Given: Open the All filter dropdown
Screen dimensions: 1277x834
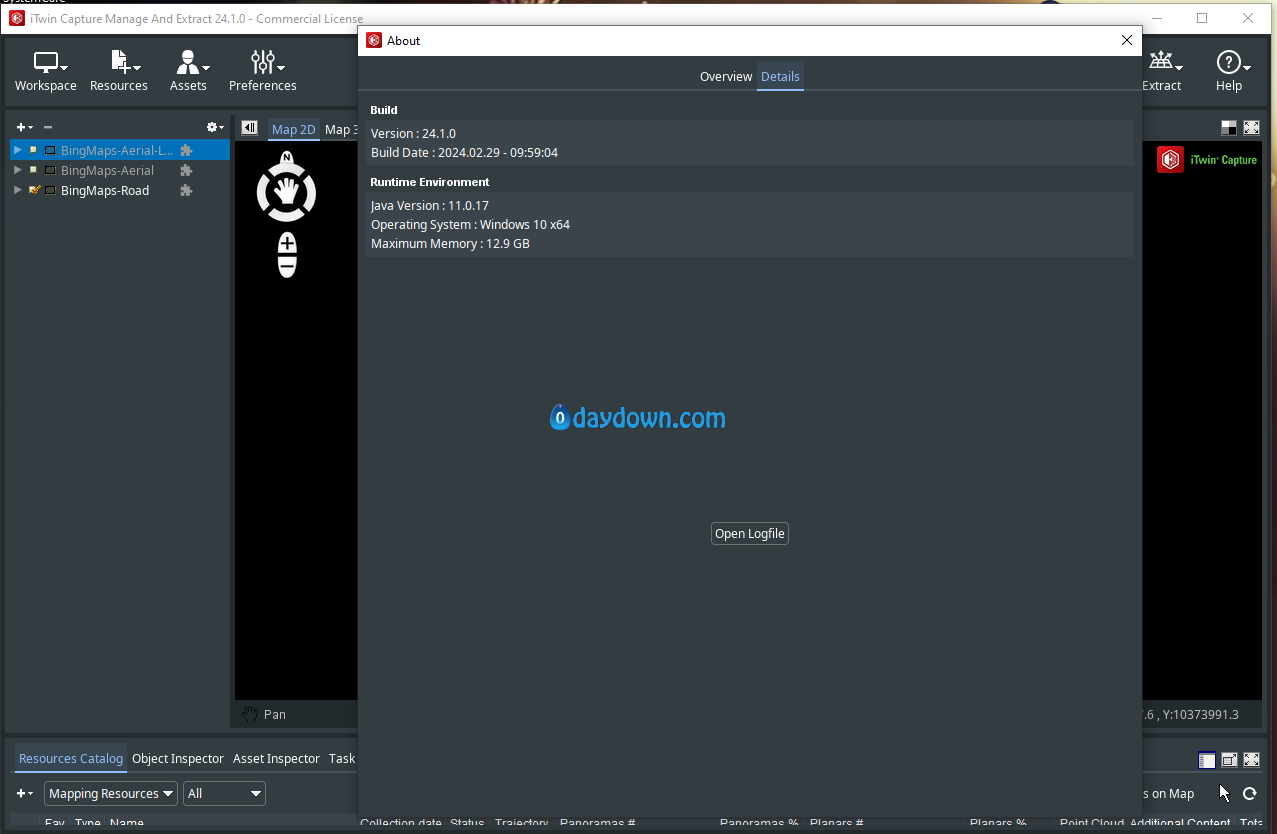Looking at the screenshot, I should pyautogui.click(x=224, y=794).
